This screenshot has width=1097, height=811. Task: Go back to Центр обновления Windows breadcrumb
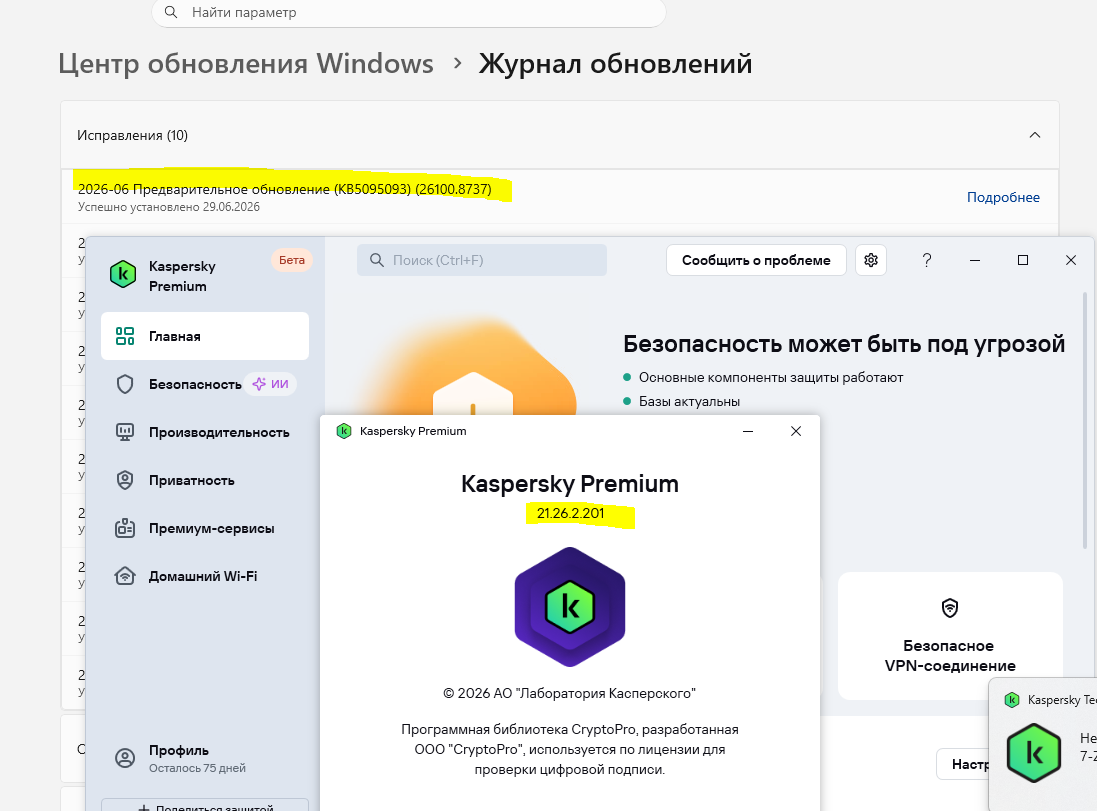pyautogui.click(x=246, y=64)
